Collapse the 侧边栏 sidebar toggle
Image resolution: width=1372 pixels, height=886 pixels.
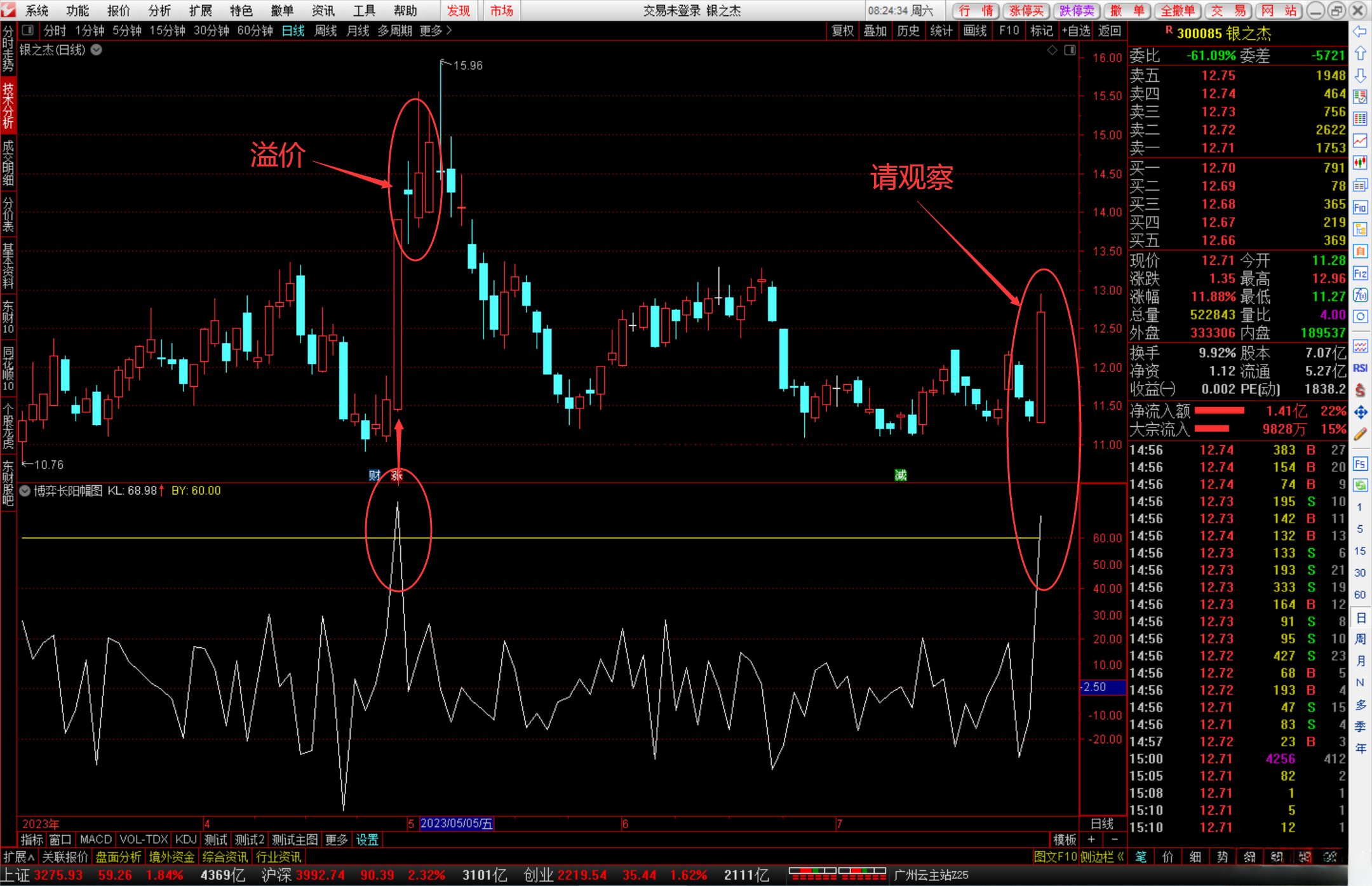[x=1102, y=857]
